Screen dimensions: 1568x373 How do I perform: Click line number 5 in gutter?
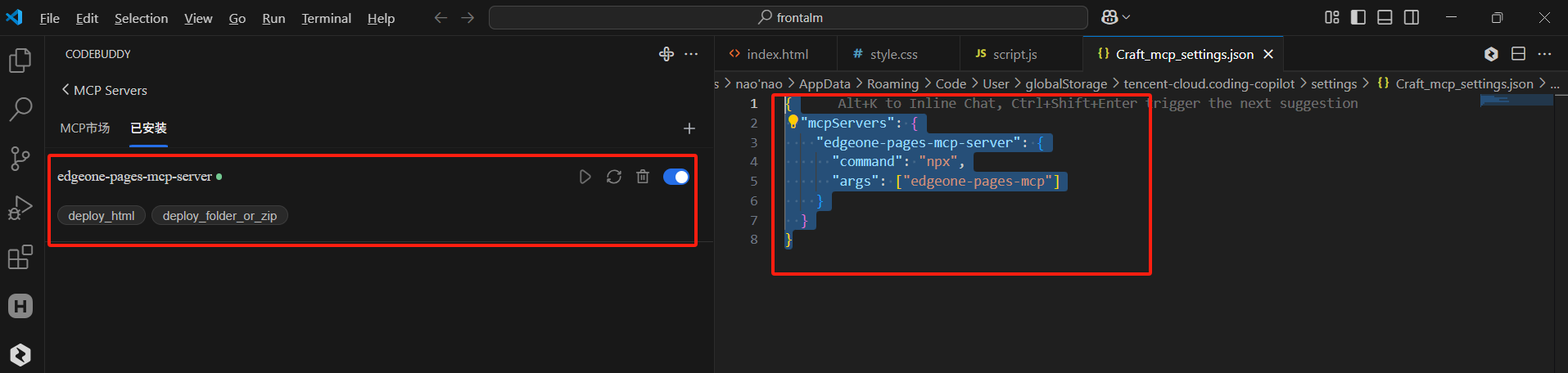pyautogui.click(x=753, y=181)
